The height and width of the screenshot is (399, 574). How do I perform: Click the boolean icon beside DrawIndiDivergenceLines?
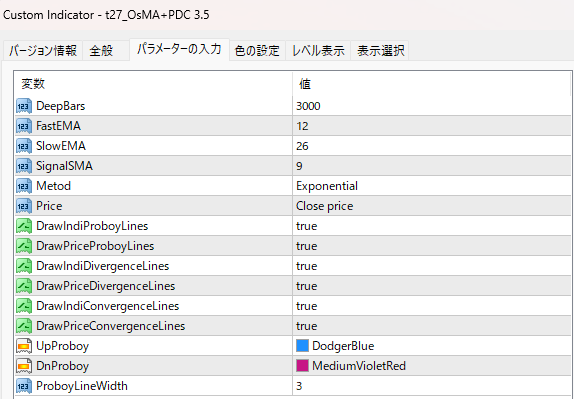pos(24,266)
